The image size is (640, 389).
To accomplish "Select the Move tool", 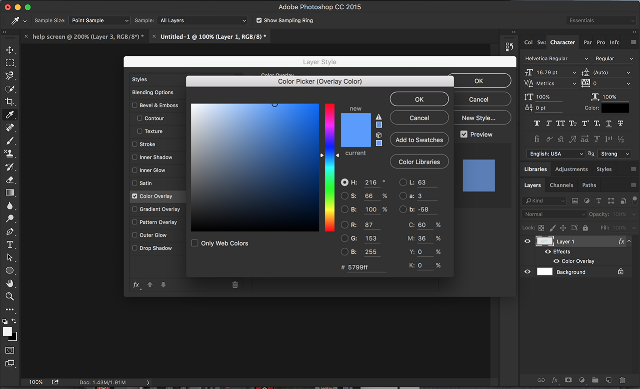I will coord(9,50).
